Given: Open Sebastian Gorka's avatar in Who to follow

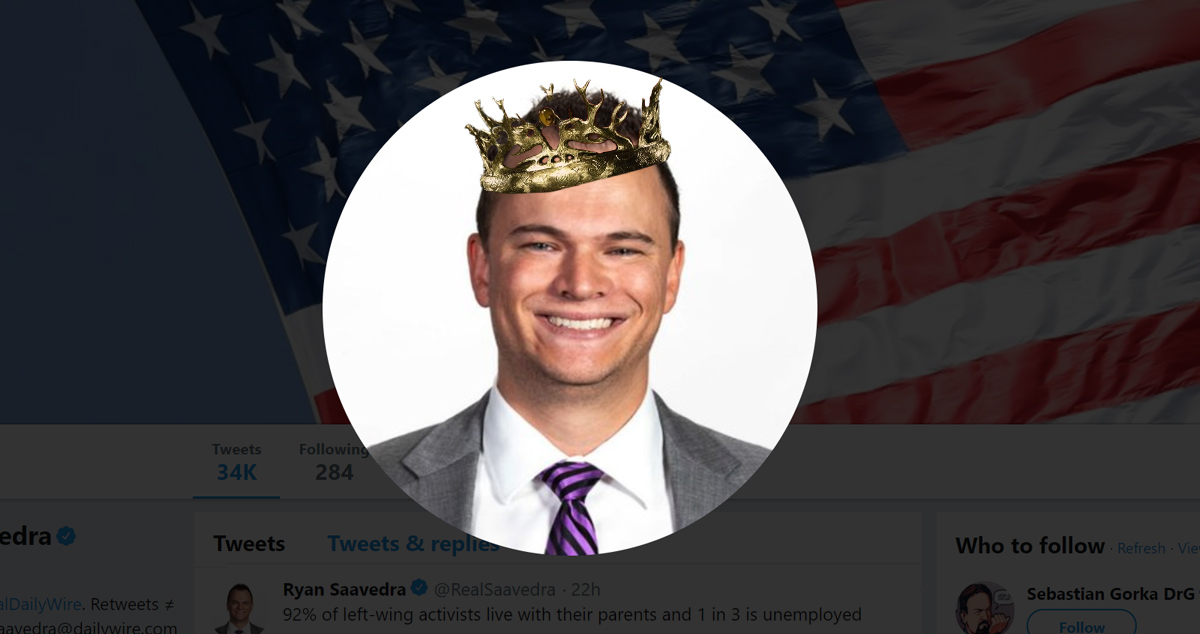Looking at the screenshot, I should (x=984, y=608).
